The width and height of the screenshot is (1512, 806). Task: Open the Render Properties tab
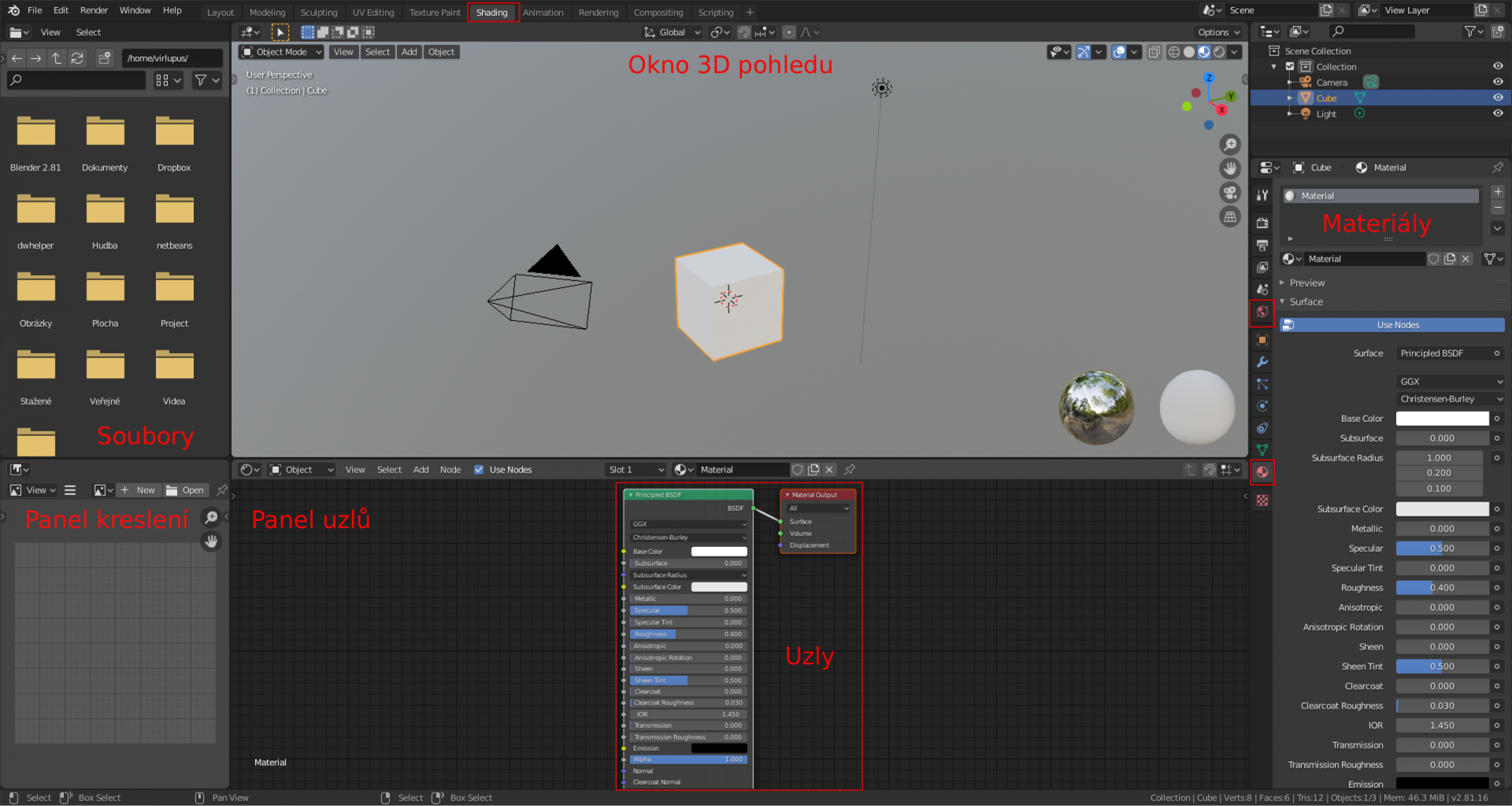pyautogui.click(x=1262, y=223)
